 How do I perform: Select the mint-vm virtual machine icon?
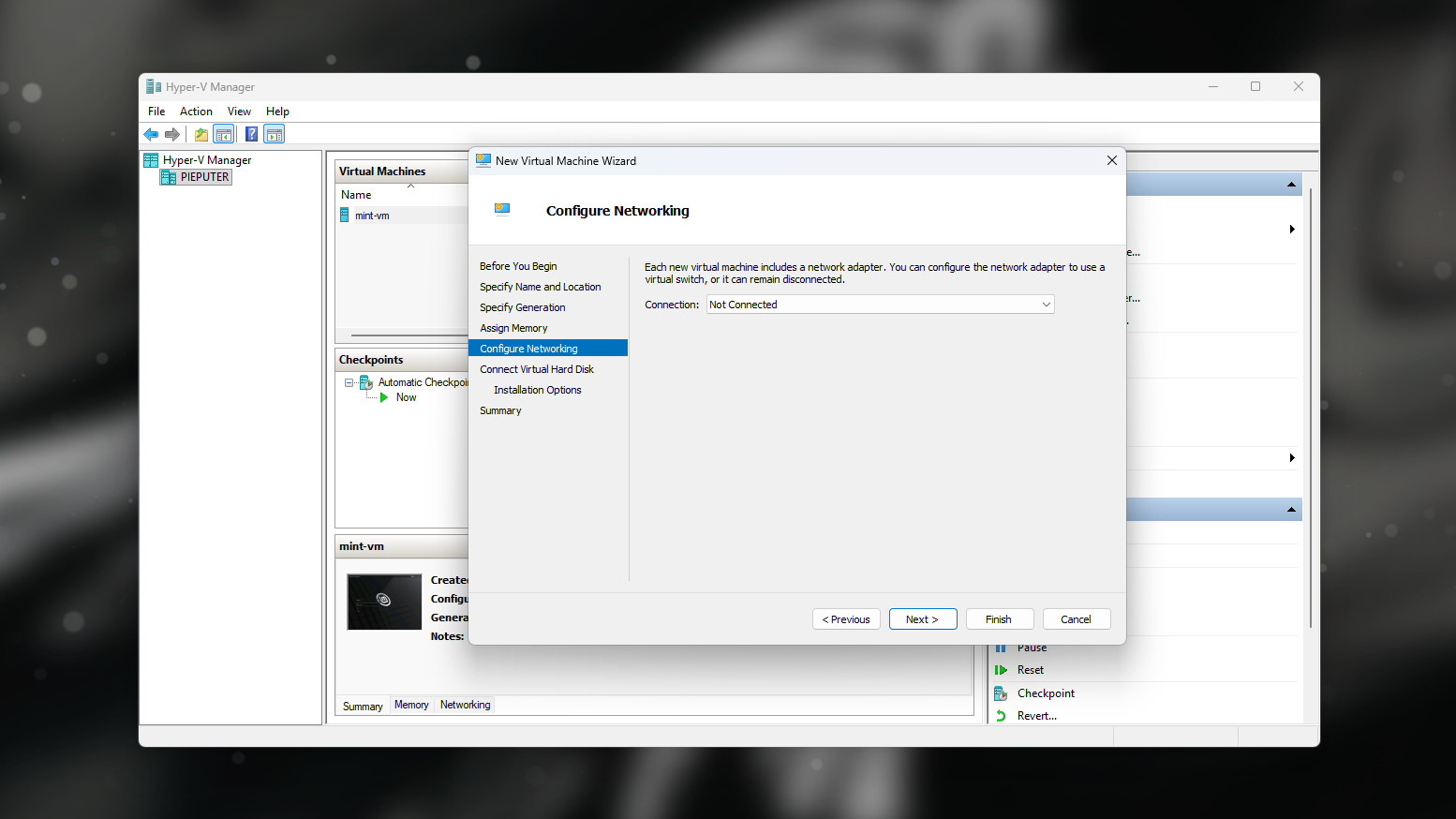345,216
